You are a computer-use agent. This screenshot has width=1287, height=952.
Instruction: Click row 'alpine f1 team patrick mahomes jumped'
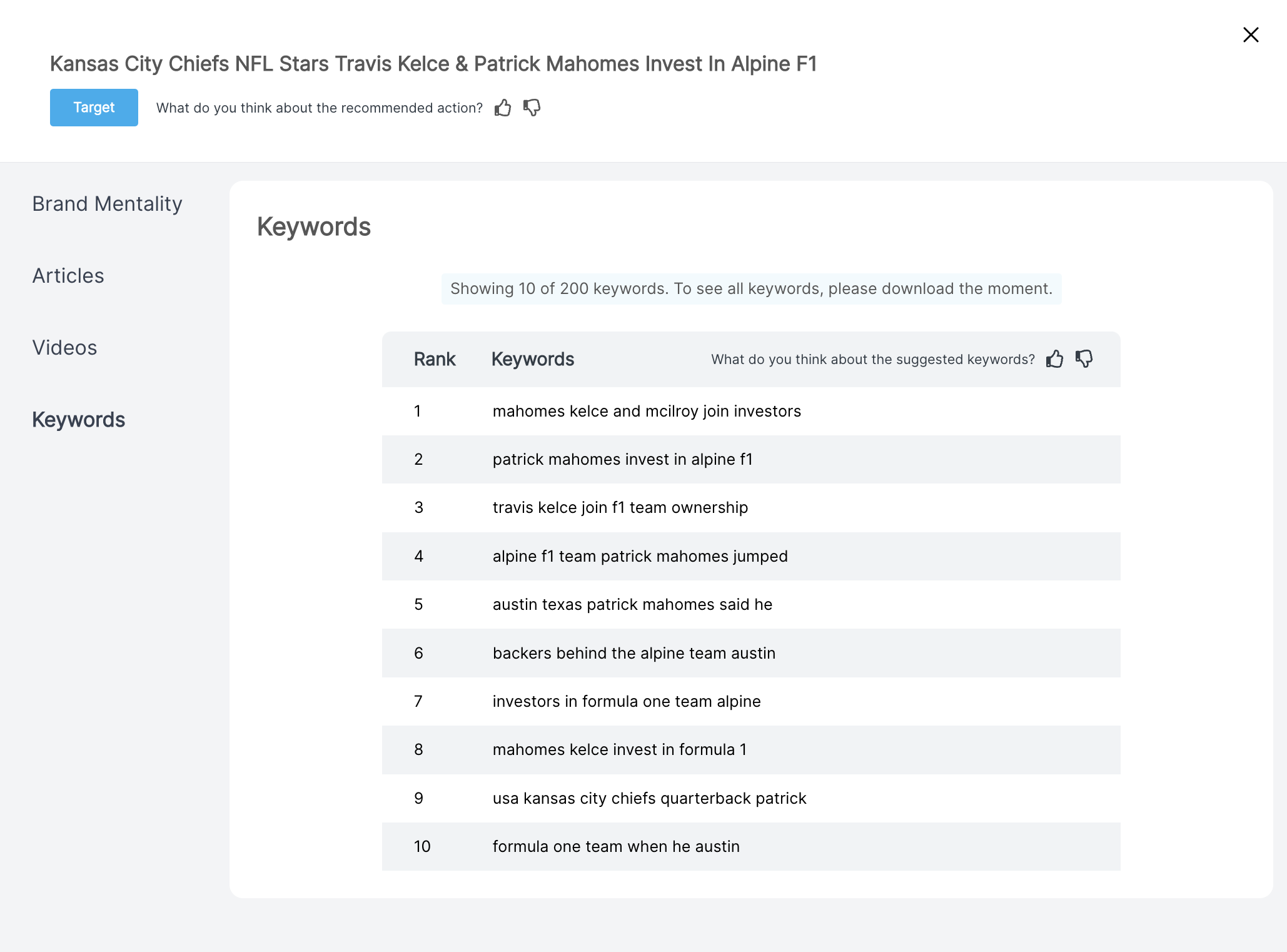click(640, 556)
